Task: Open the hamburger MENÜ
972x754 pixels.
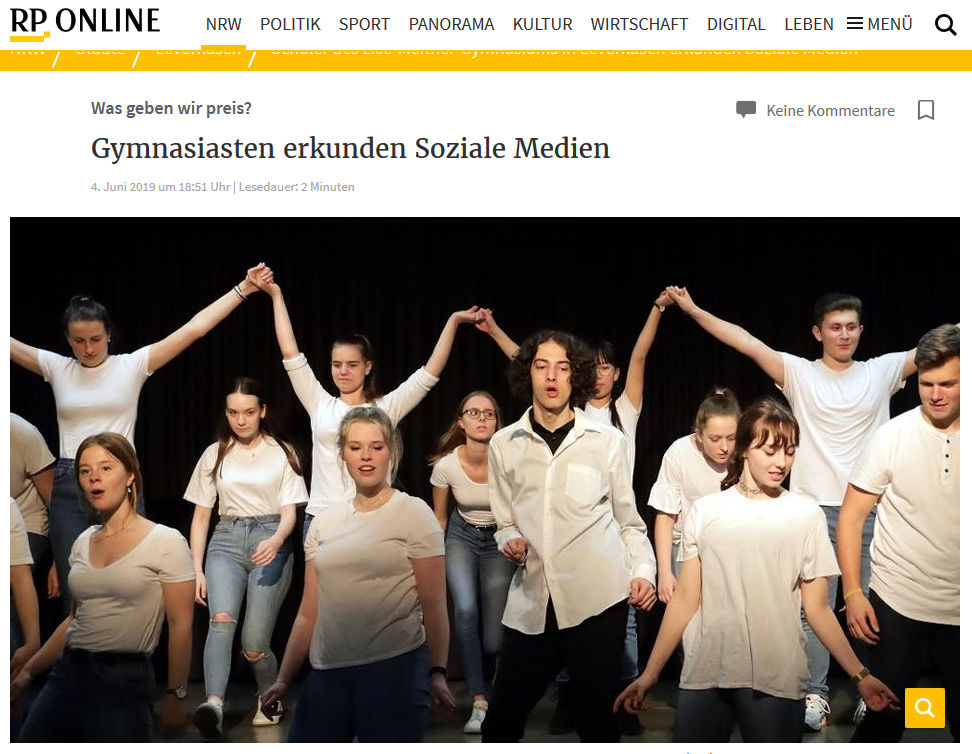Action: tap(880, 24)
